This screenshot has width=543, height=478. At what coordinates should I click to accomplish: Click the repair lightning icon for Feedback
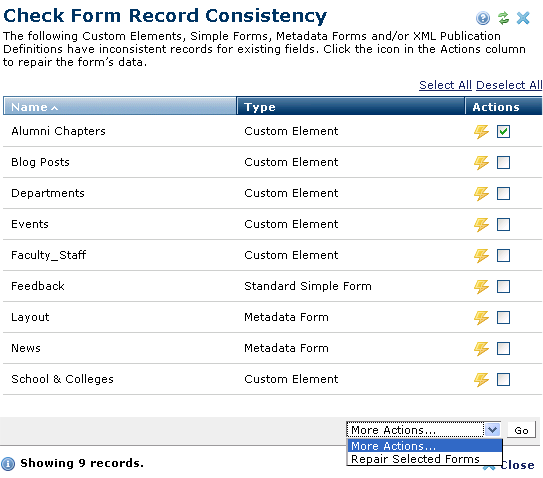click(481, 286)
